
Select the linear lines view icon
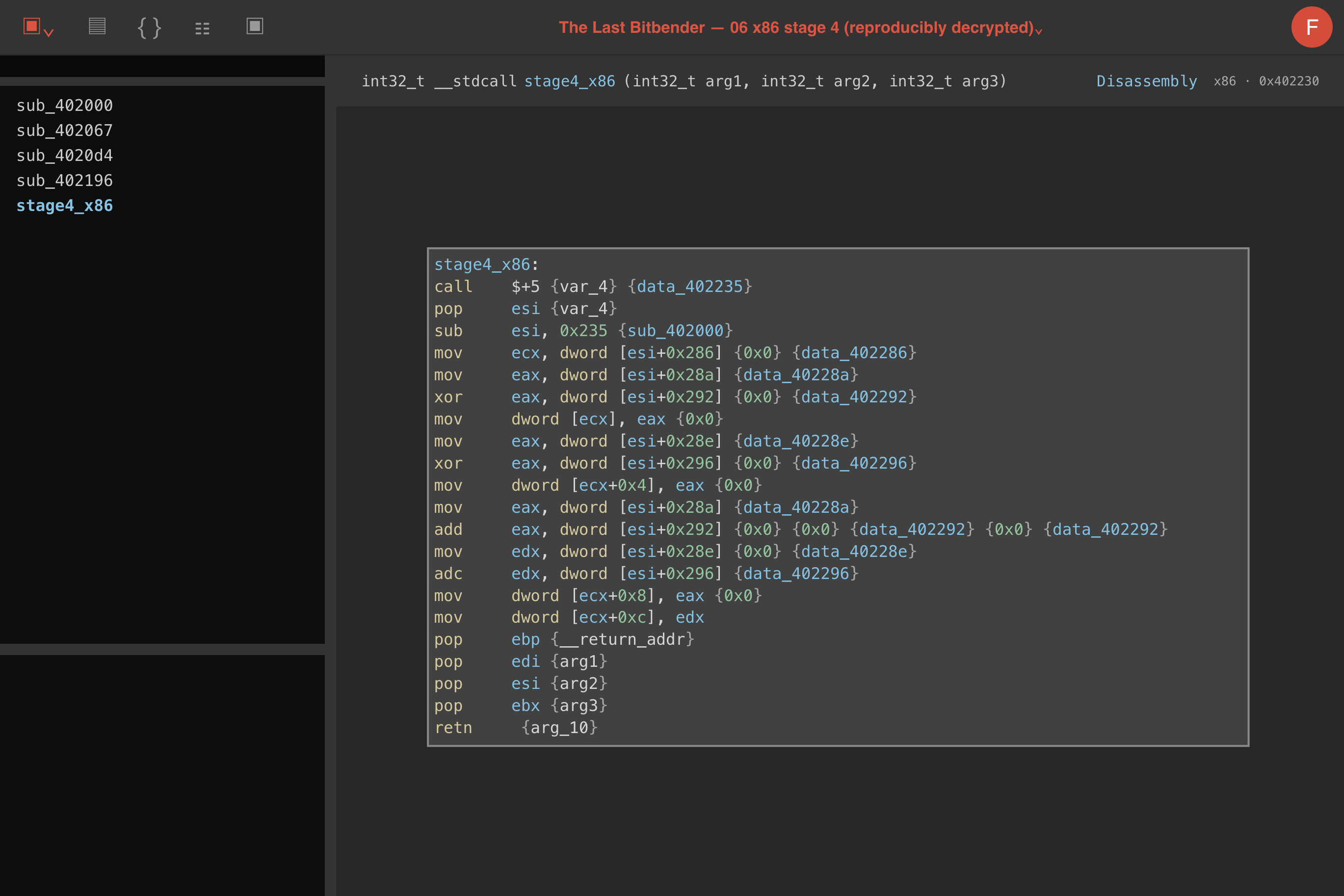(97, 26)
